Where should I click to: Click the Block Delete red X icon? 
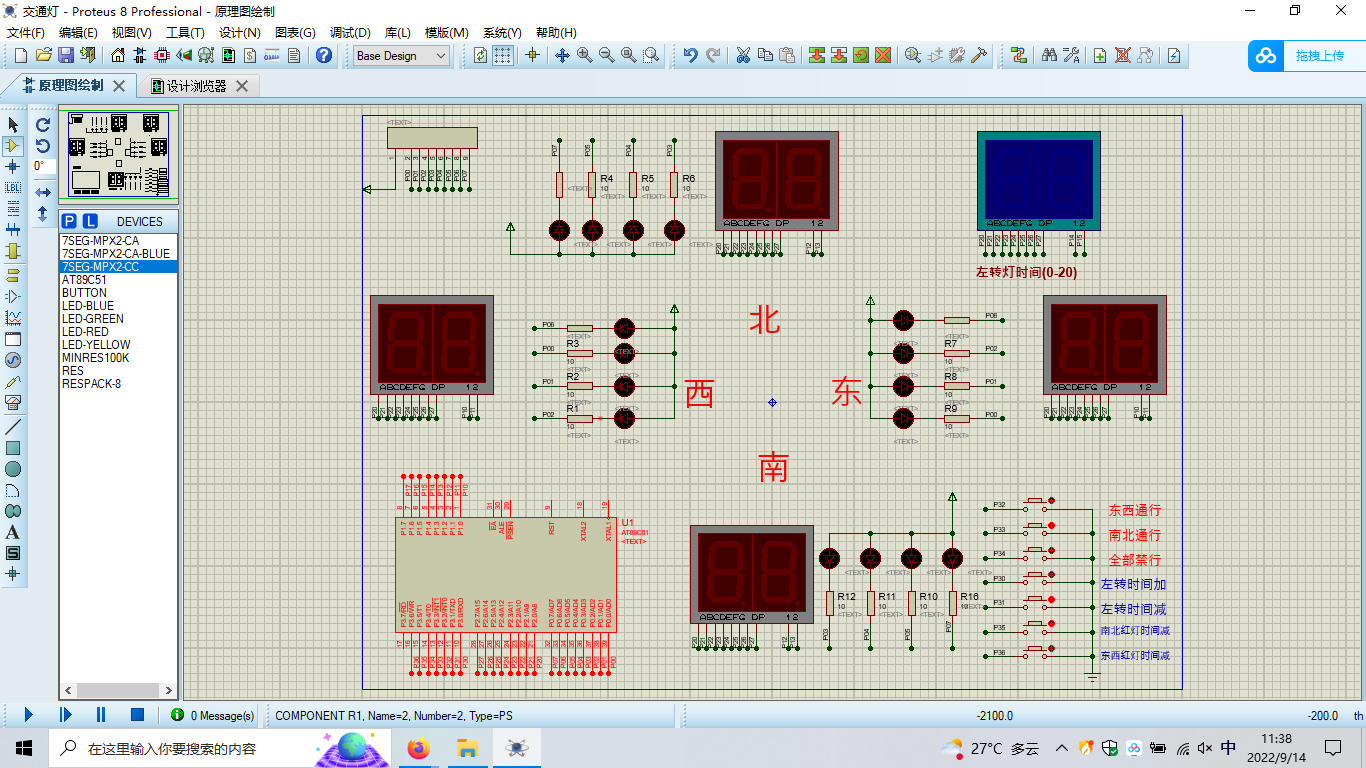click(x=883, y=55)
